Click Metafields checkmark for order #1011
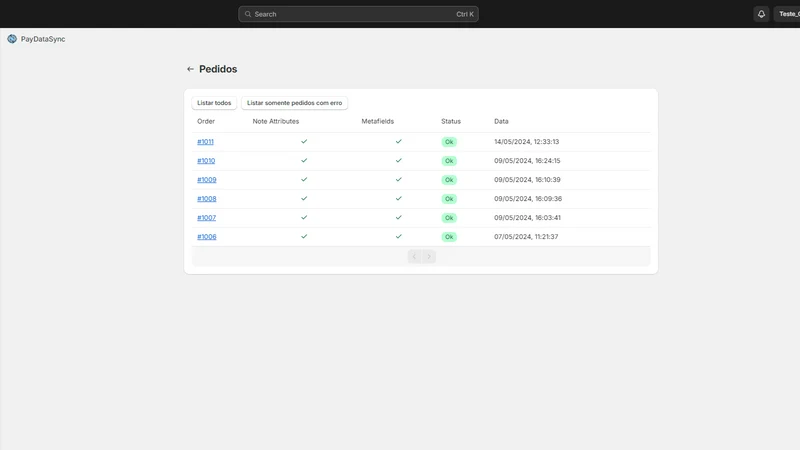 point(398,141)
